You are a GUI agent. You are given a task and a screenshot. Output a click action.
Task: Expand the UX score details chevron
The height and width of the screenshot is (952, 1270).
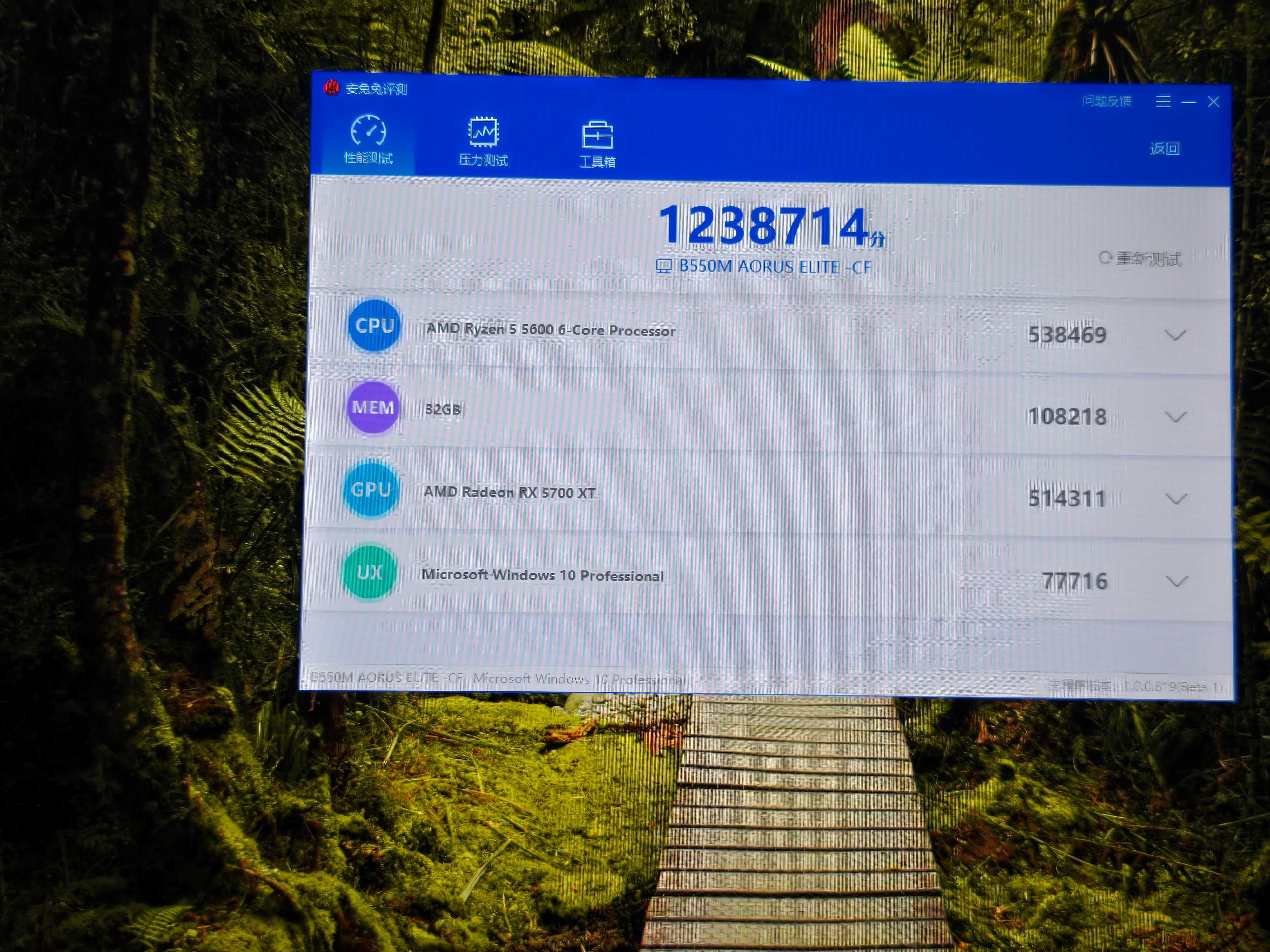point(1176,582)
